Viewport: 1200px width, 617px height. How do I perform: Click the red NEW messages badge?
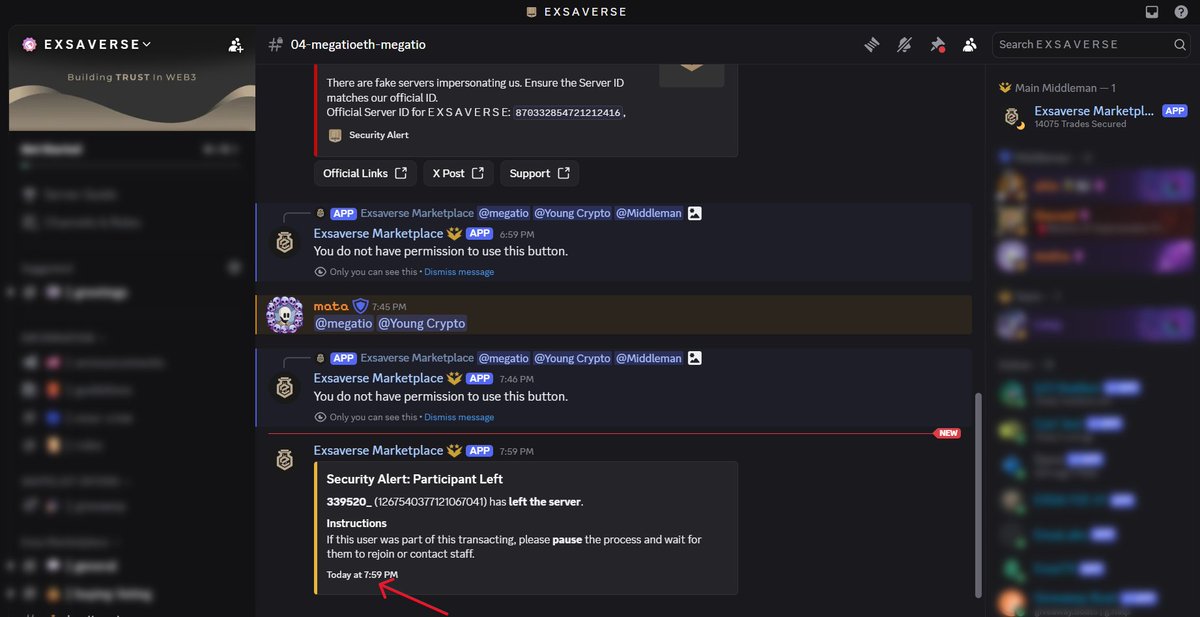click(947, 433)
